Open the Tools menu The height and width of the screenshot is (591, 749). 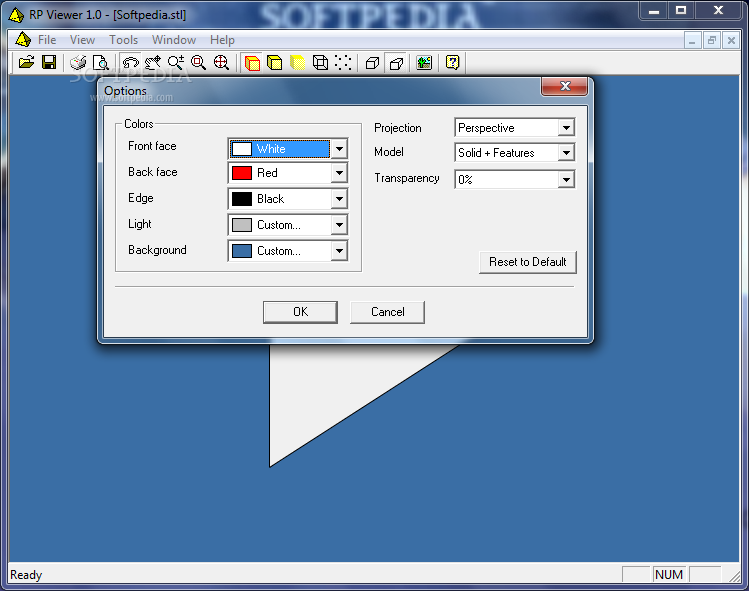pyautogui.click(x=123, y=40)
